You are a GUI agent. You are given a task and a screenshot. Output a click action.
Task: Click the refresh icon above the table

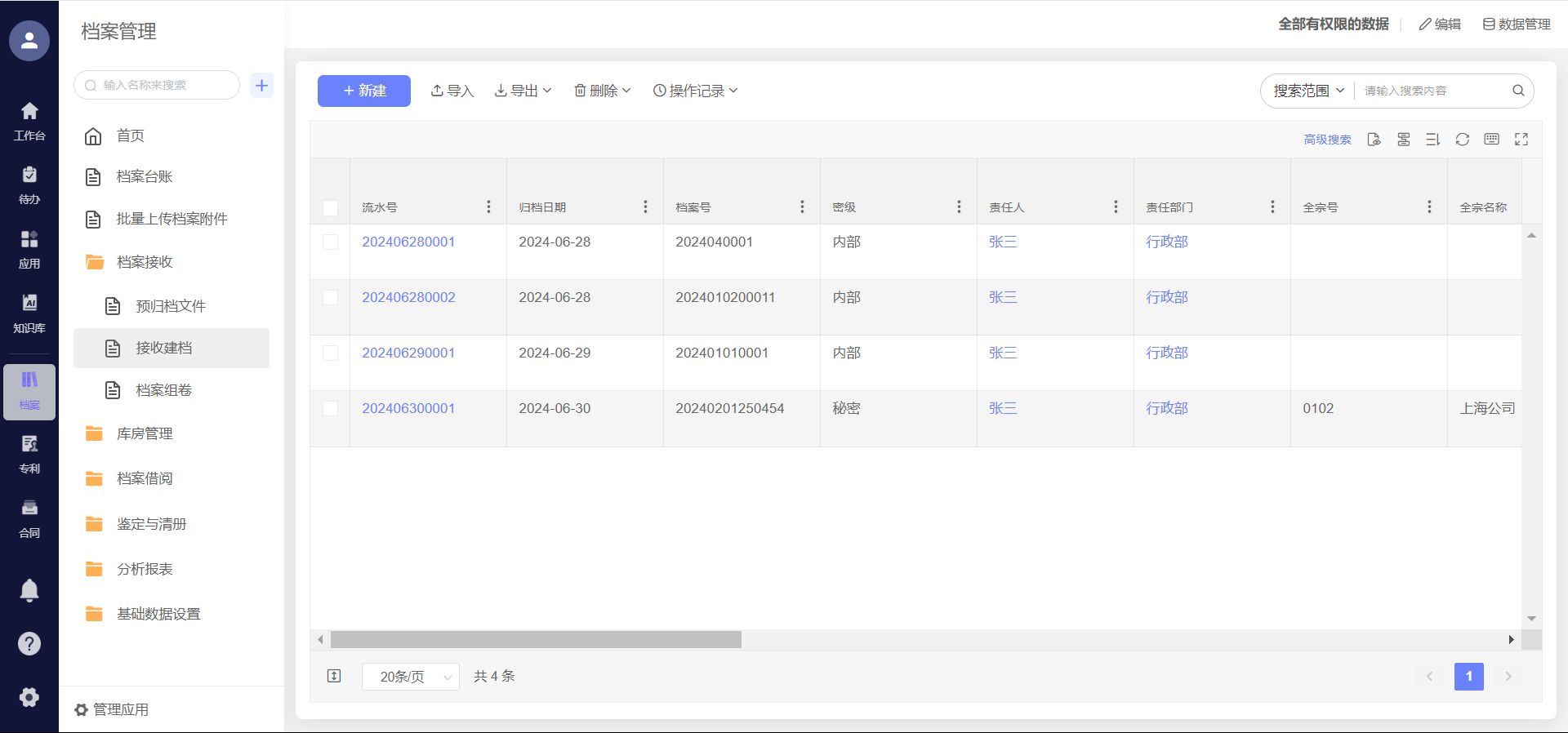[x=1462, y=140]
